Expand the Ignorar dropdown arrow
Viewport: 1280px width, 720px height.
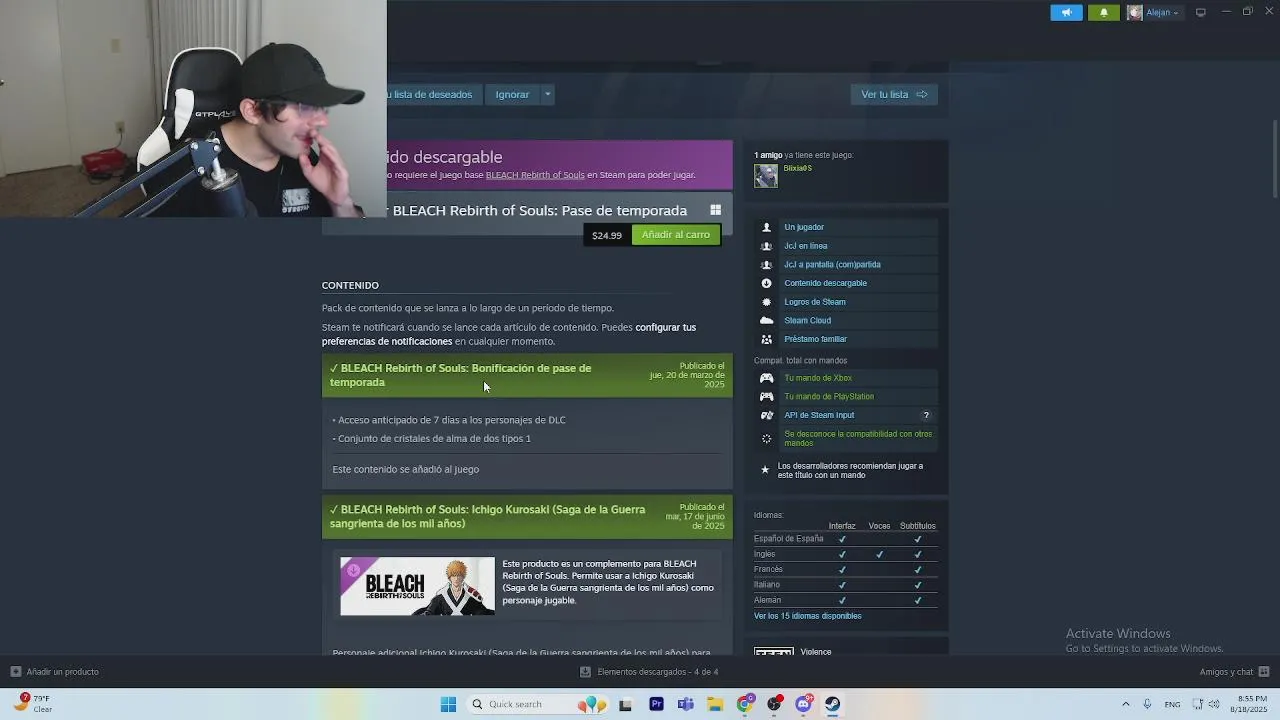pyautogui.click(x=547, y=94)
